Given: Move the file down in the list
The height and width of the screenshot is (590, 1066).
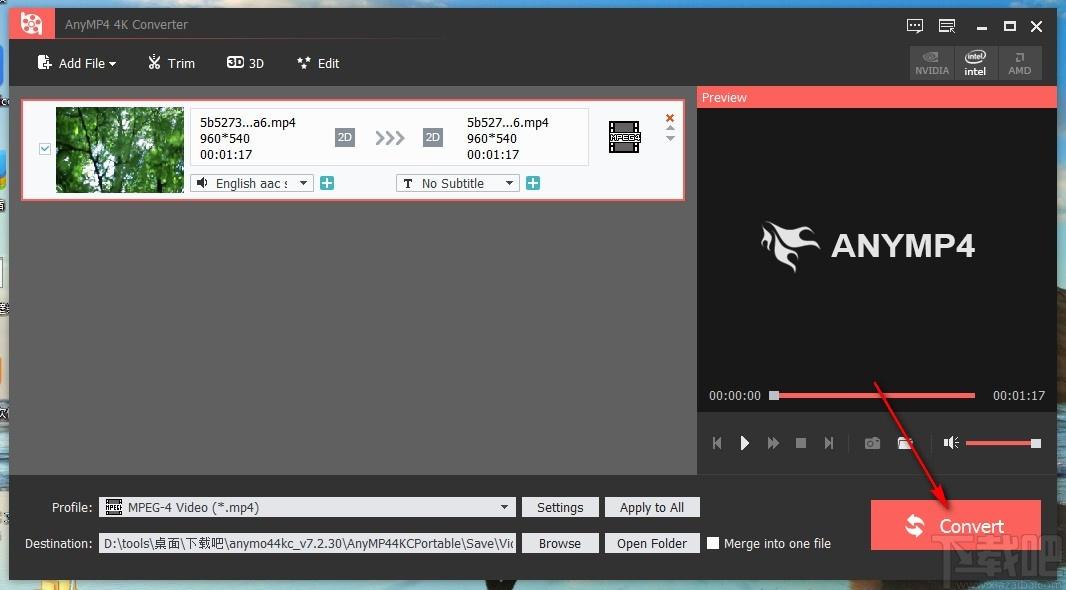Looking at the screenshot, I should (670, 139).
